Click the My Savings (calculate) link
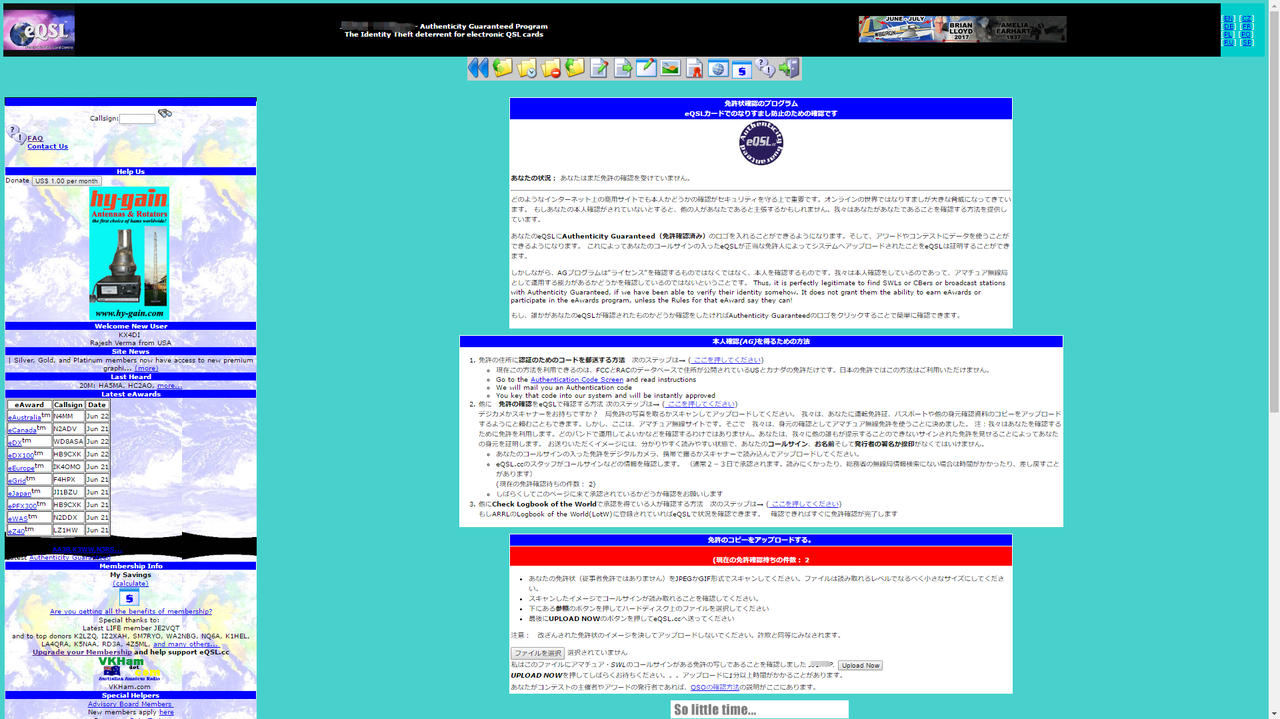Image resolution: width=1280 pixels, height=719 pixels. [x=130, y=583]
